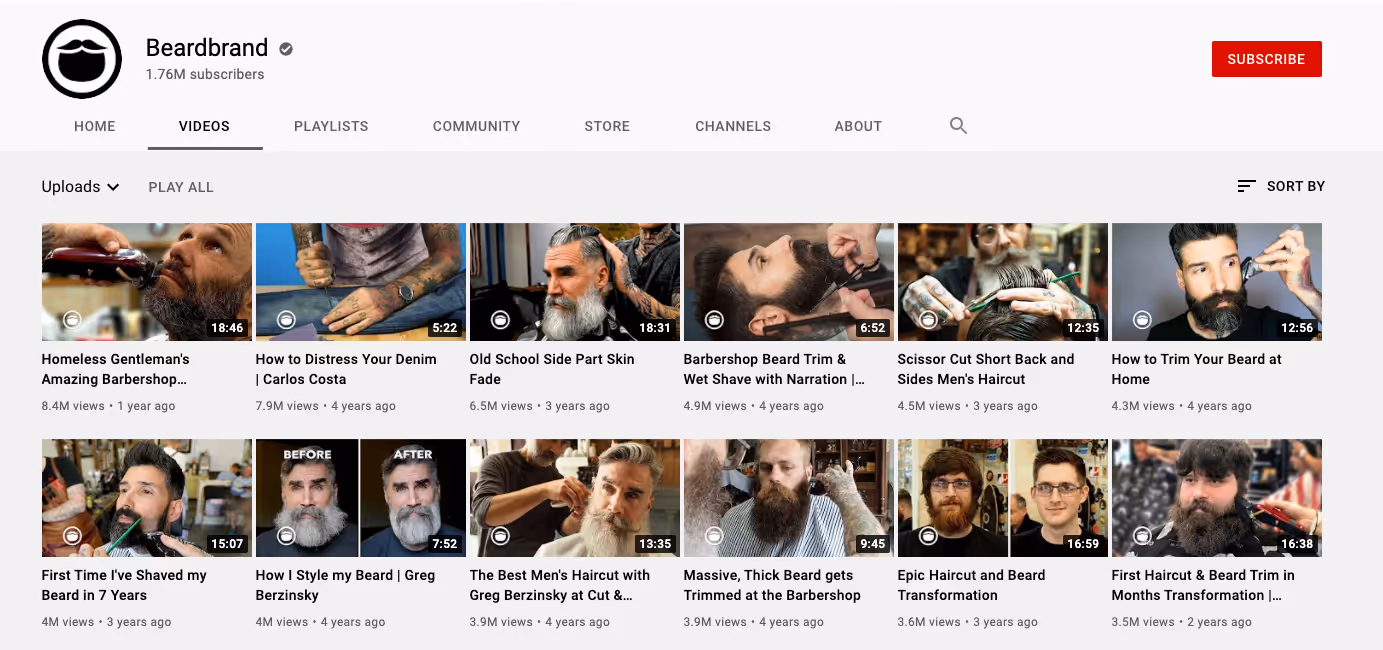Open First Time I've Shaved my Beard title
The height and width of the screenshot is (650, 1383).
click(x=124, y=585)
